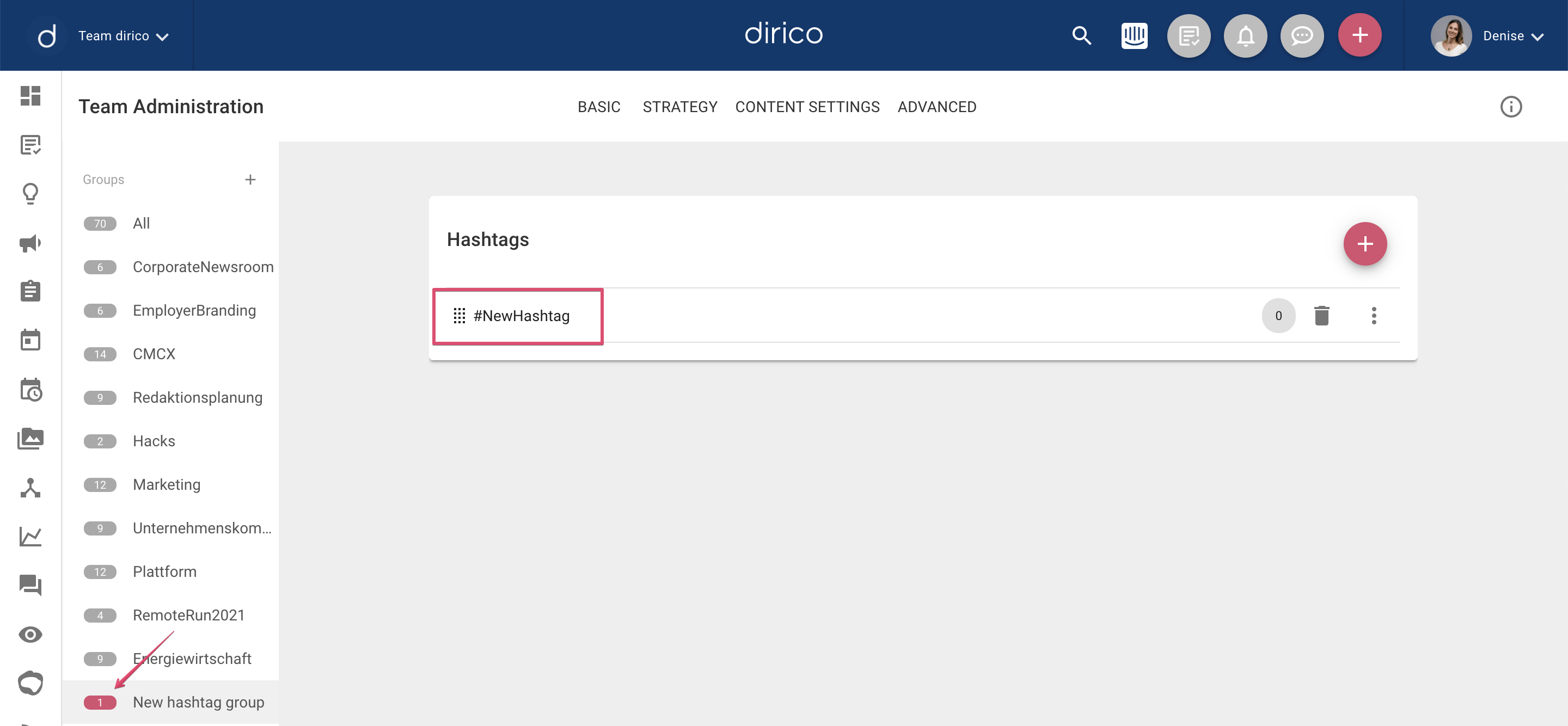Select the CorporateNewsroom group

pyautogui.click(x=170, y=267)
